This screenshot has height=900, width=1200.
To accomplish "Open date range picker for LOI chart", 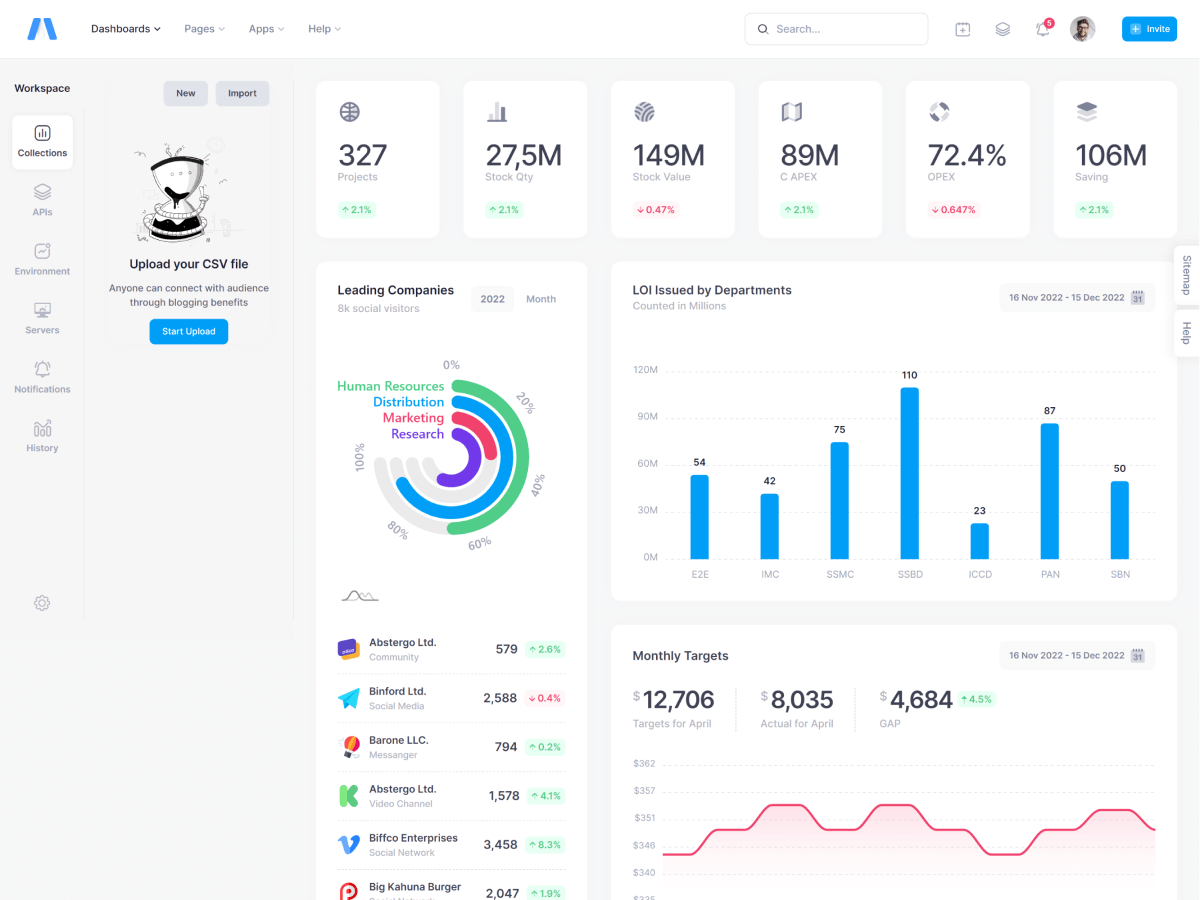I will point(1076,297).
